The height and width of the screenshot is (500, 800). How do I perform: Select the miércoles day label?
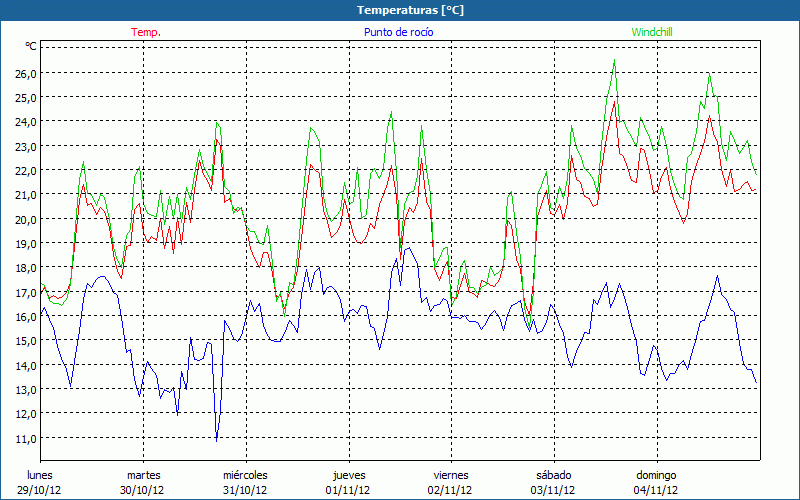coord(245,475)
